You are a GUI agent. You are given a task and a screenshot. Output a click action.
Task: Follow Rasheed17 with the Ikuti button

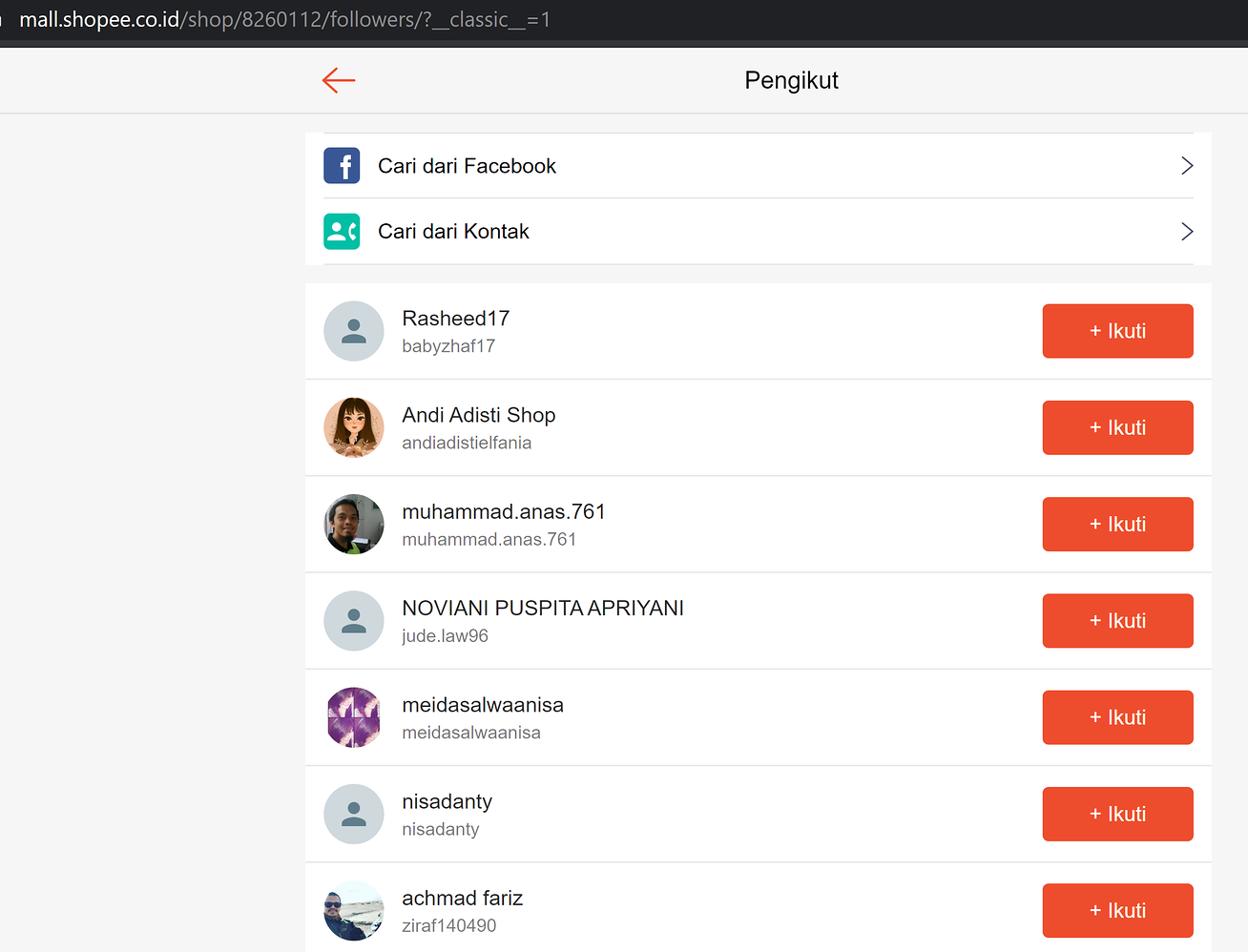click(1117, 331)
